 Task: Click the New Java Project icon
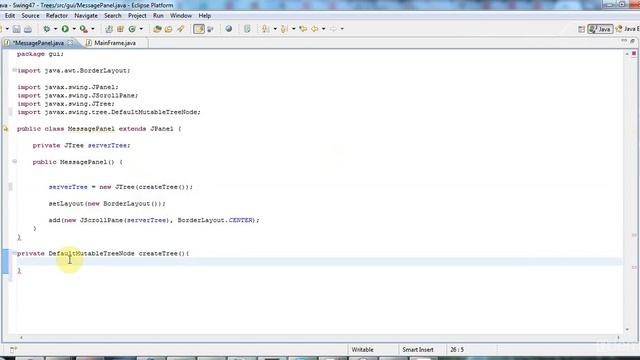click(x=109, y=29)
